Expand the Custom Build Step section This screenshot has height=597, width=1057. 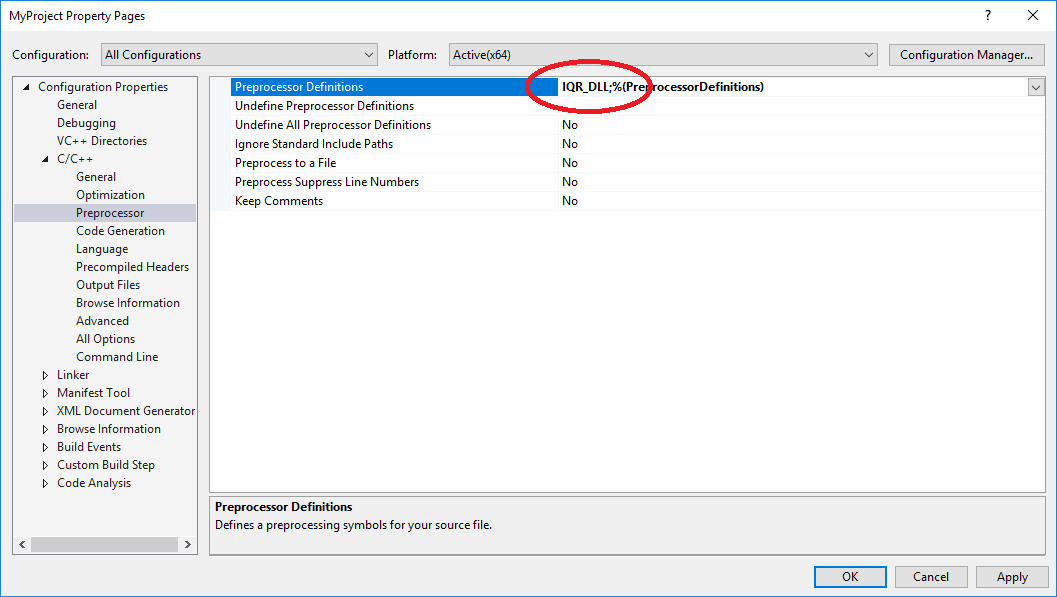tap(44, 464)
